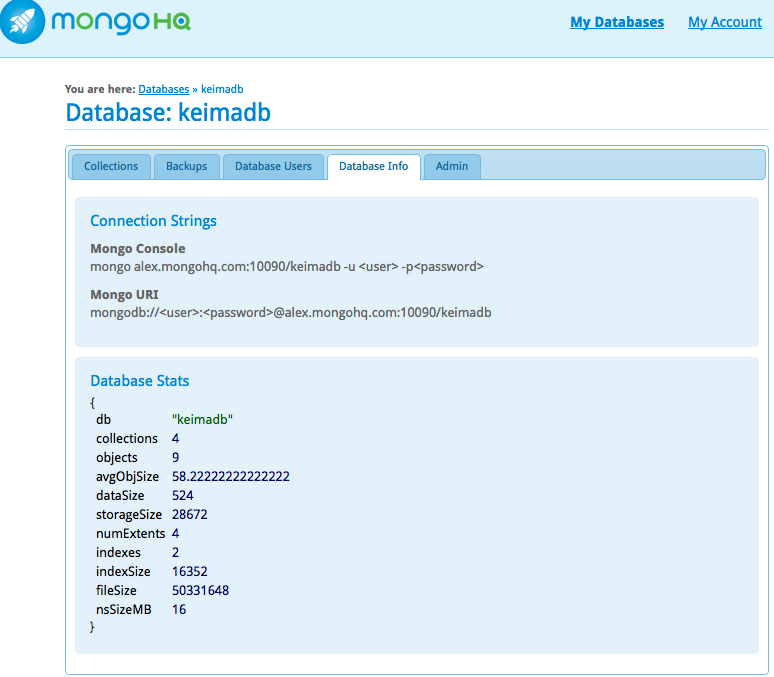774x677 pixels.
Task: Click the "keimadb" db value
Action: pyautogui.click(x=202, y=420)
